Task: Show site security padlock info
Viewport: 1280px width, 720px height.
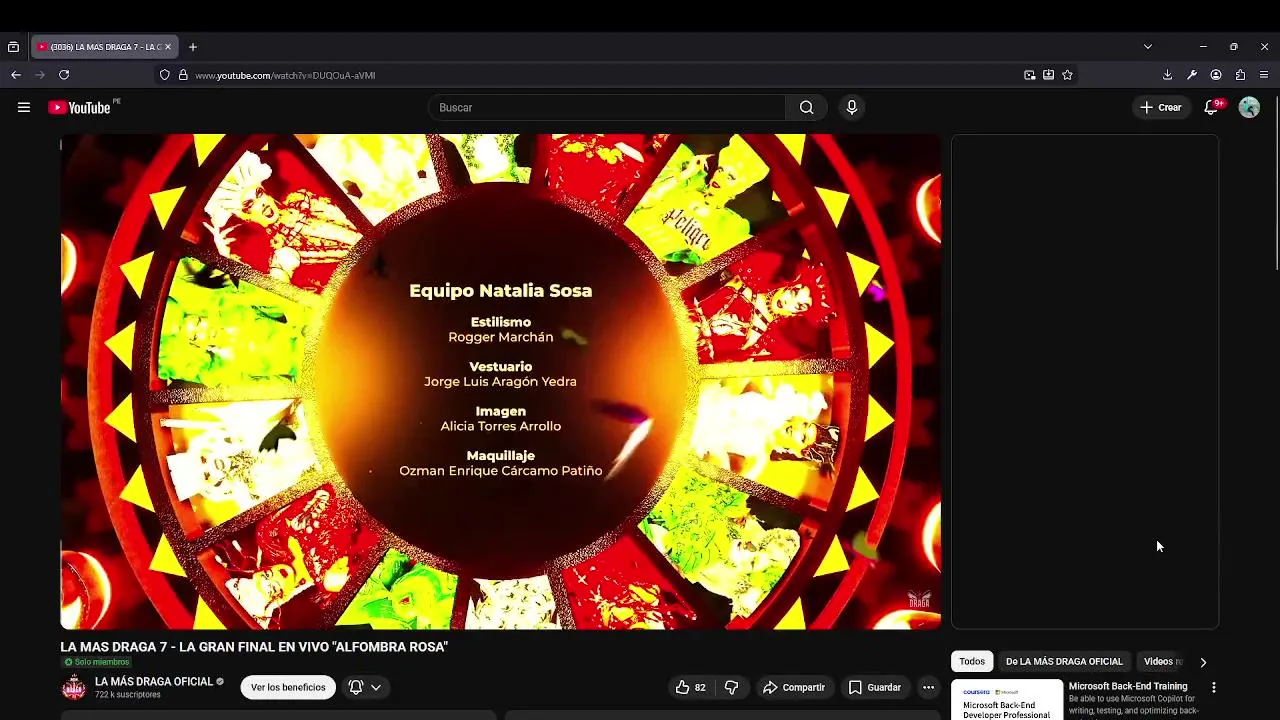Action: coord(183,75)
